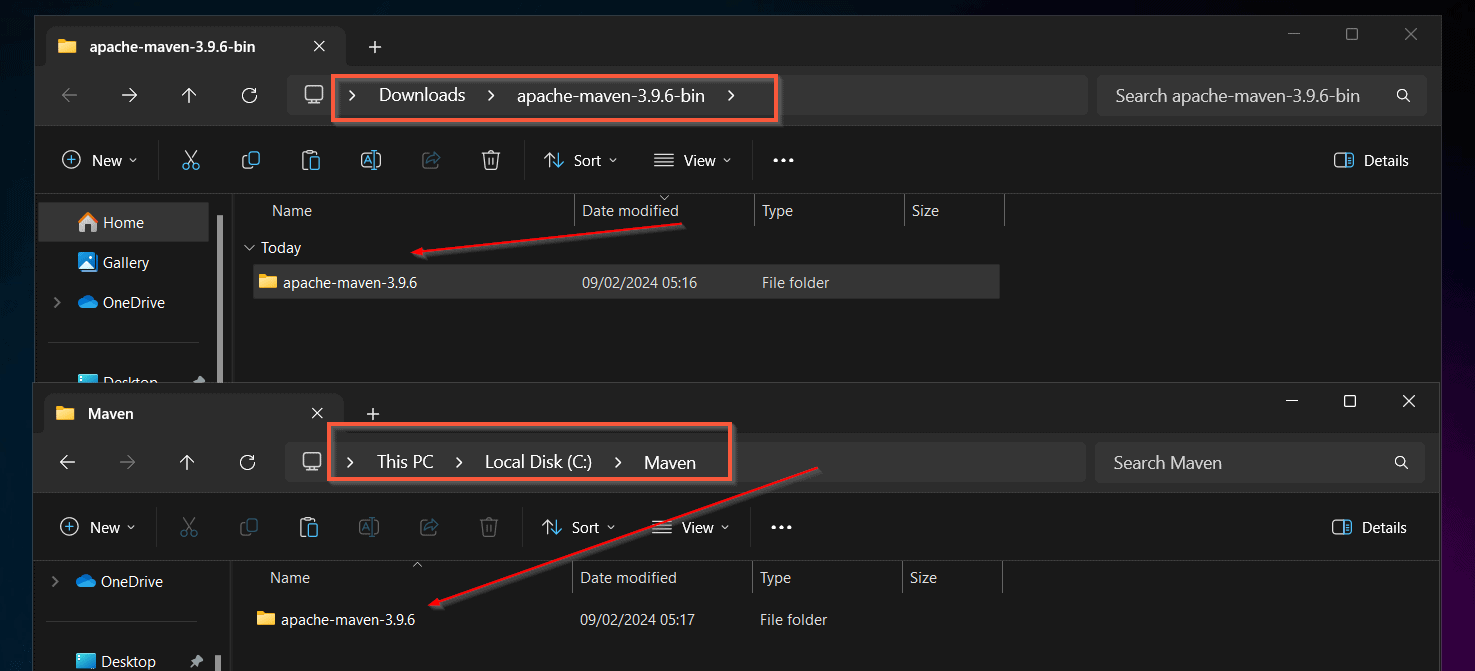1475x671 pixels.
Task: Click Local Disk (C:) in the breadcrumb
Action: pyautogui.click(x=538, y=462)
